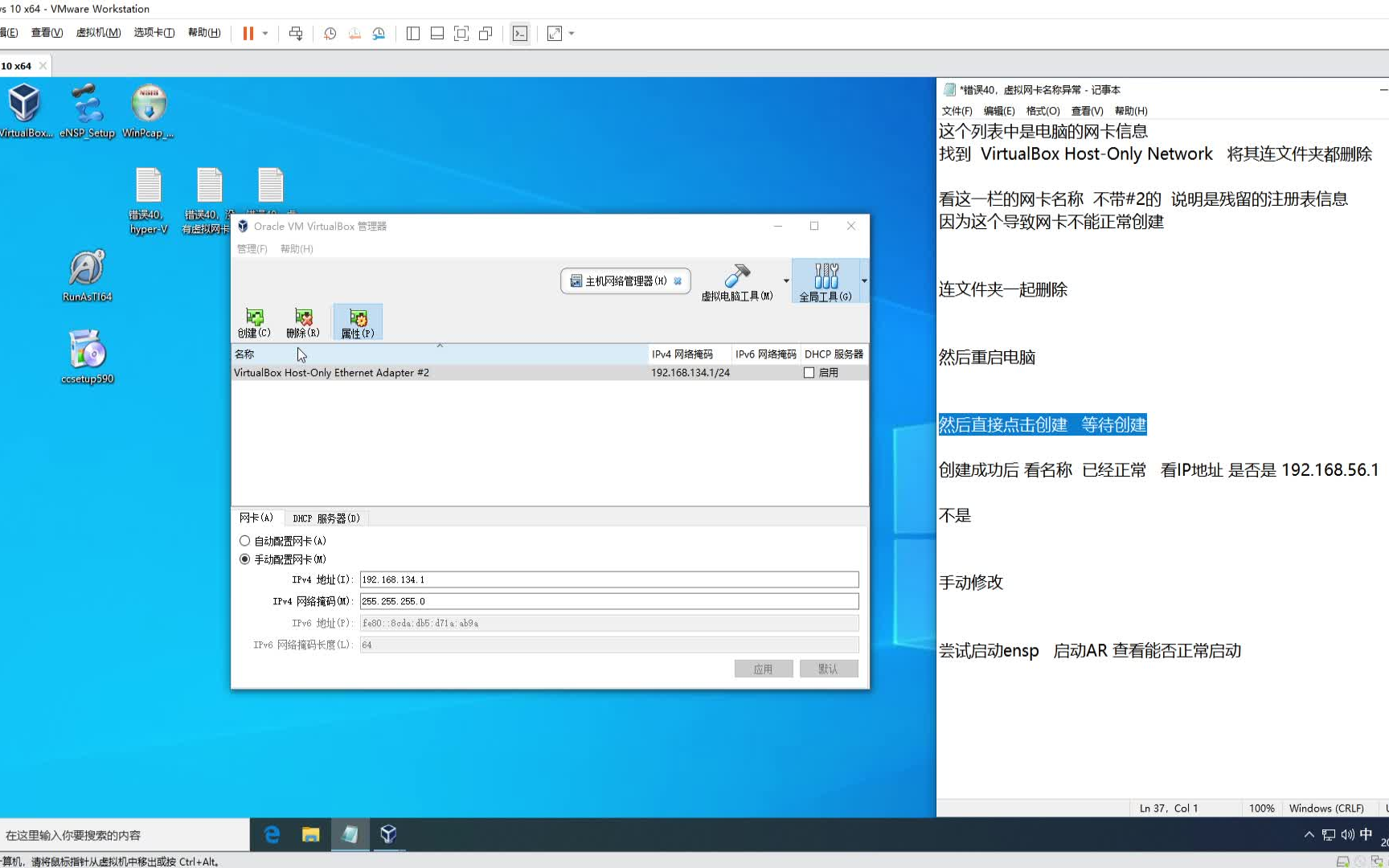
Task: Expand the stretch display dropdown arrow
Action: click(x=572, y=33)
